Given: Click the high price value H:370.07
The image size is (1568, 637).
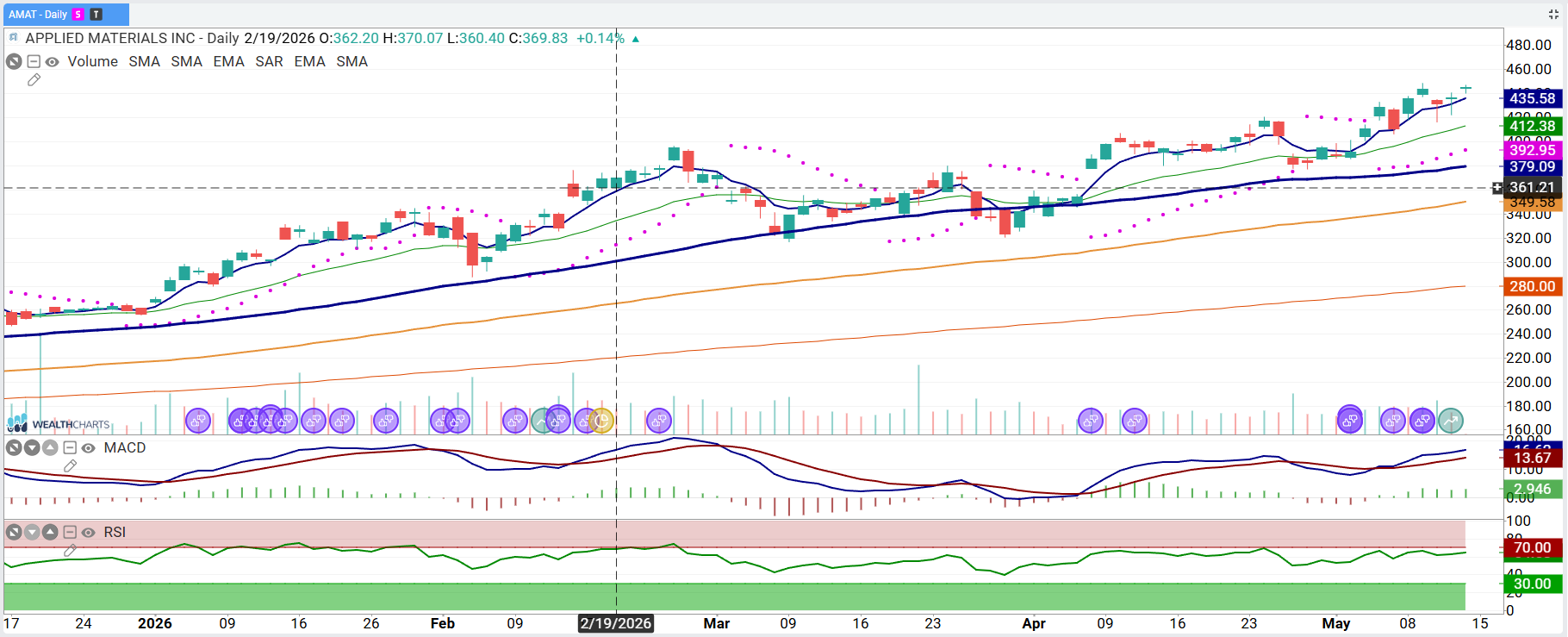Looking at the screenshot, I should (413, 38).
